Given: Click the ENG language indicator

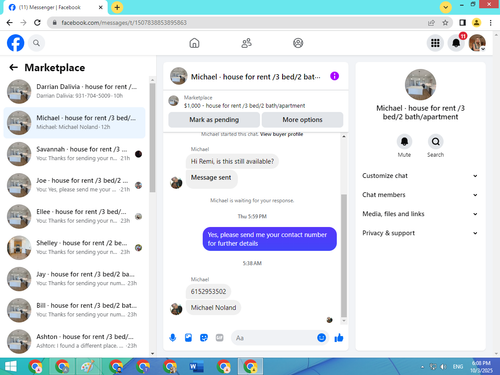Looking at the screenshot, I should tap(458, 367).
